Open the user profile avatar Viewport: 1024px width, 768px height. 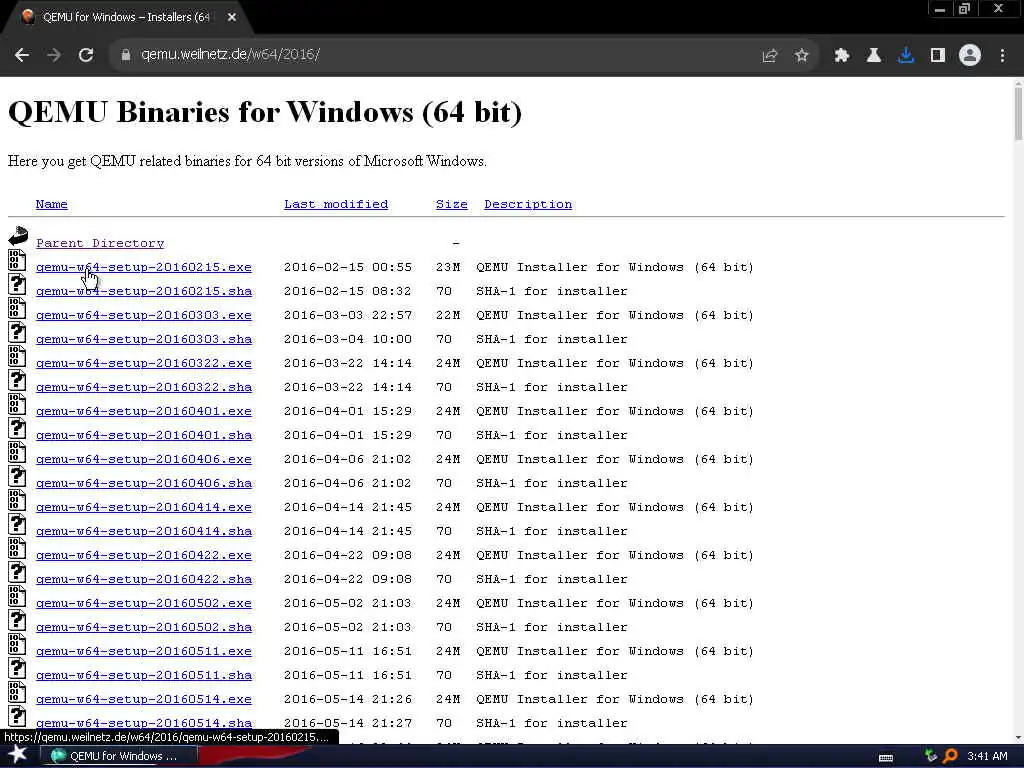coord(970,56)
